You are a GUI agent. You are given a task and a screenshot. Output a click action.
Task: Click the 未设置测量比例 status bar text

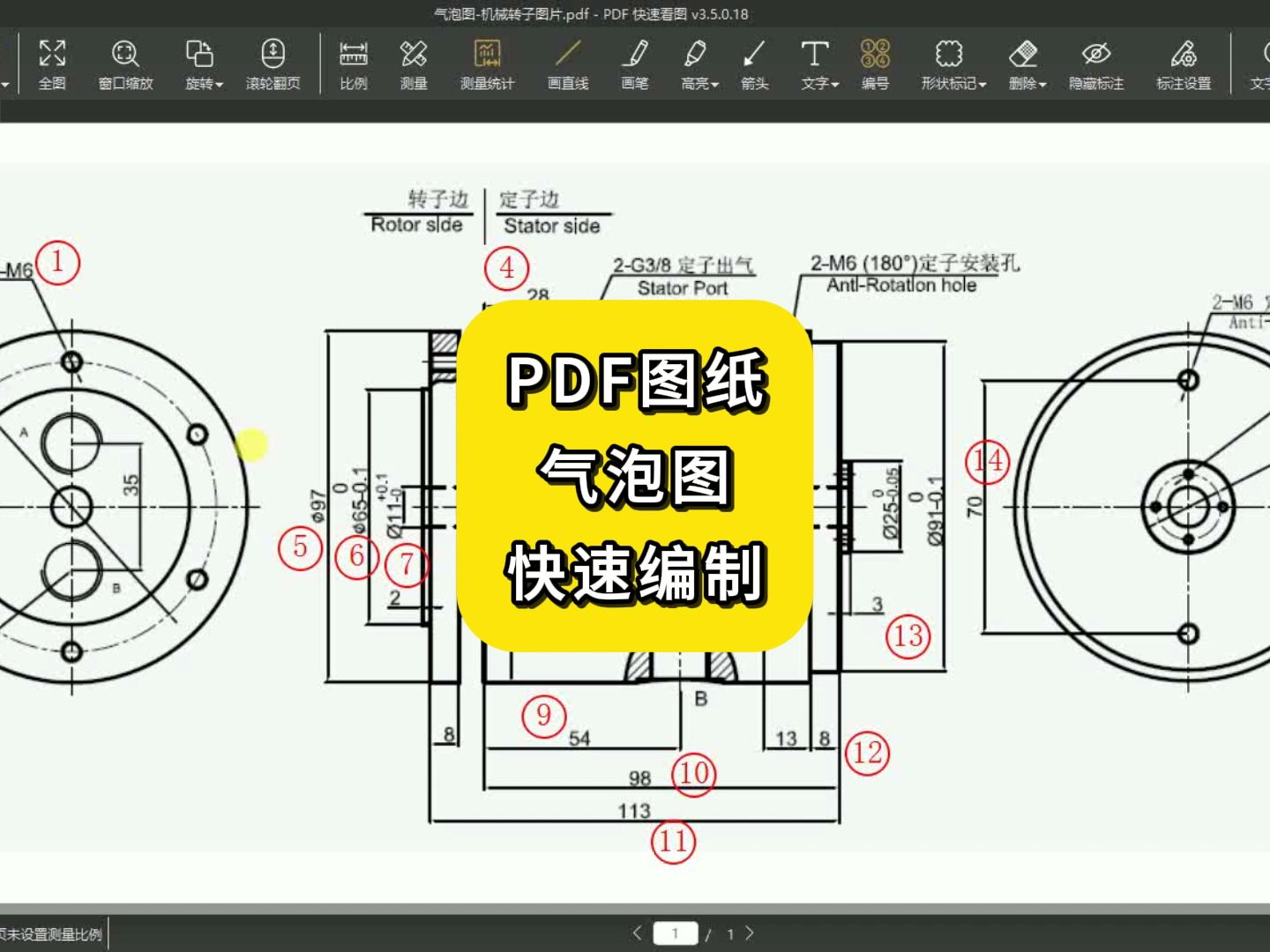pos(51,934)
